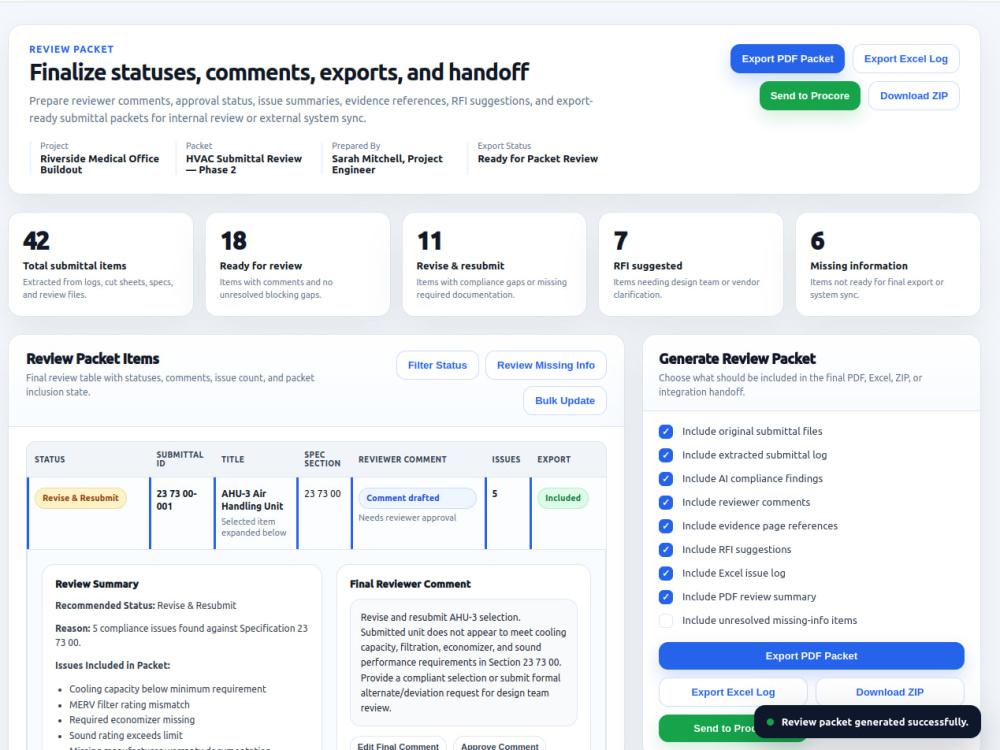Click the header Download ZIP button
This screenshot has height=750, width=1000.
coord(913,96)
